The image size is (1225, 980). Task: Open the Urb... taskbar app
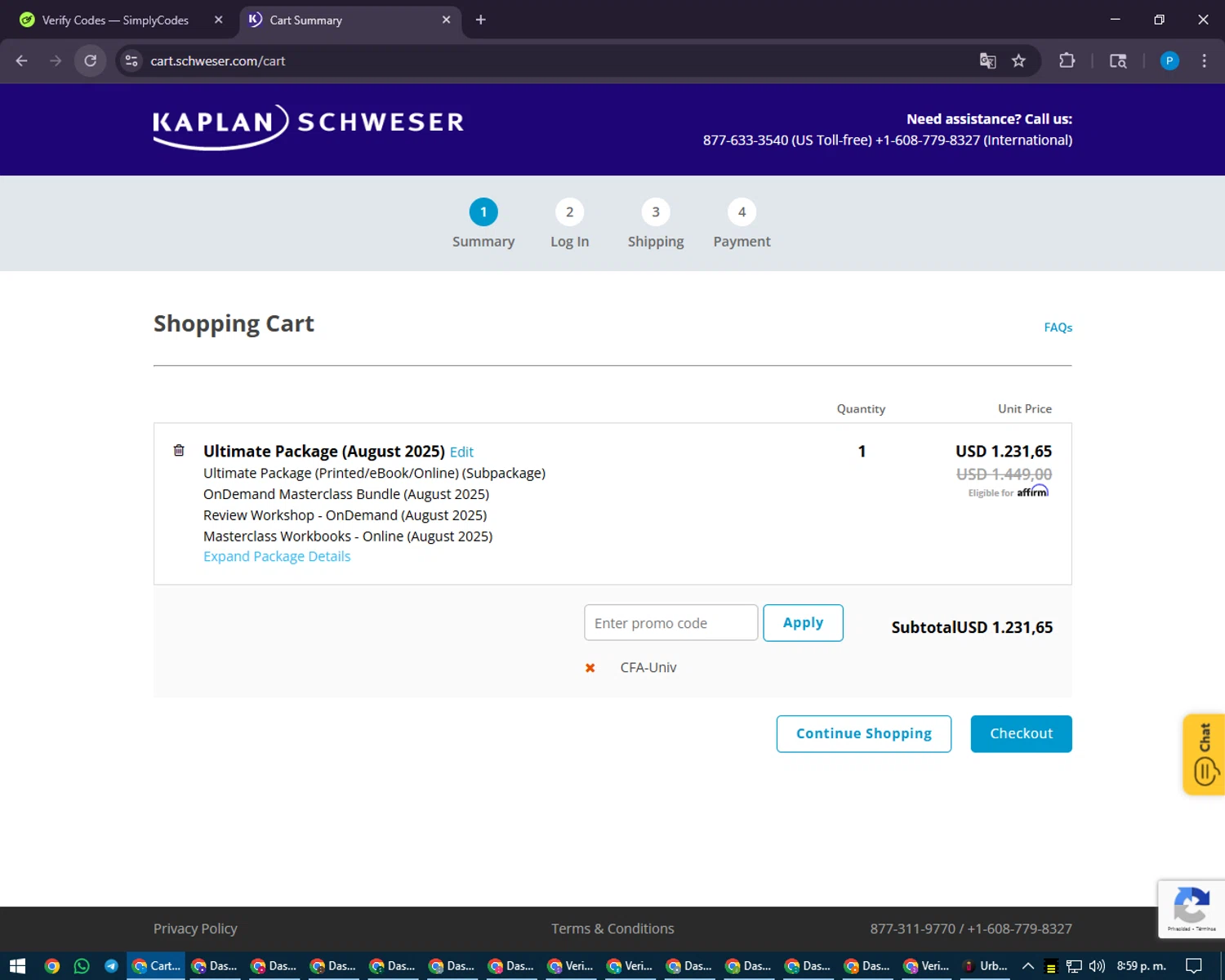click(x=985, y=966)
